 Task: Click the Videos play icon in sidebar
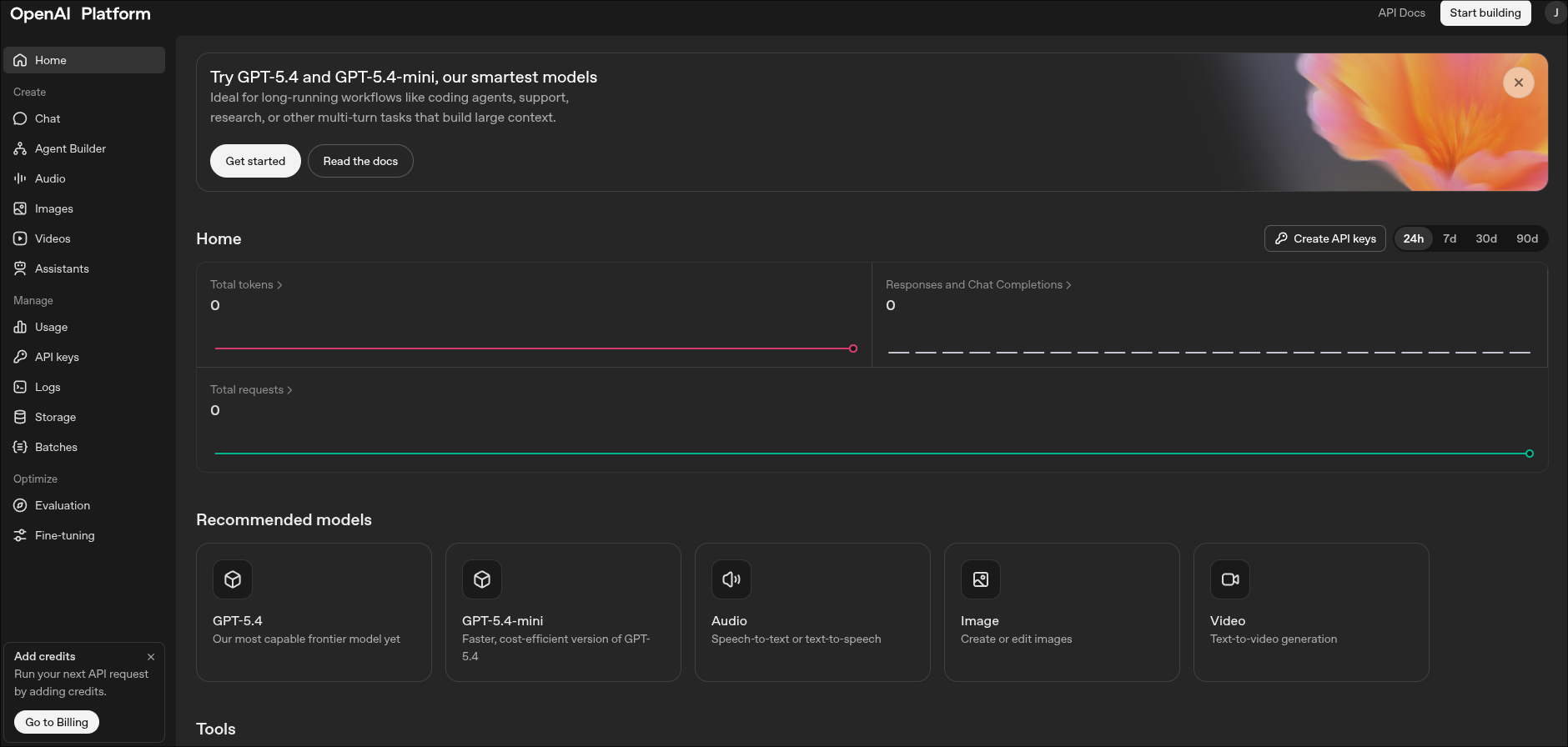click(x=20, y=238)
